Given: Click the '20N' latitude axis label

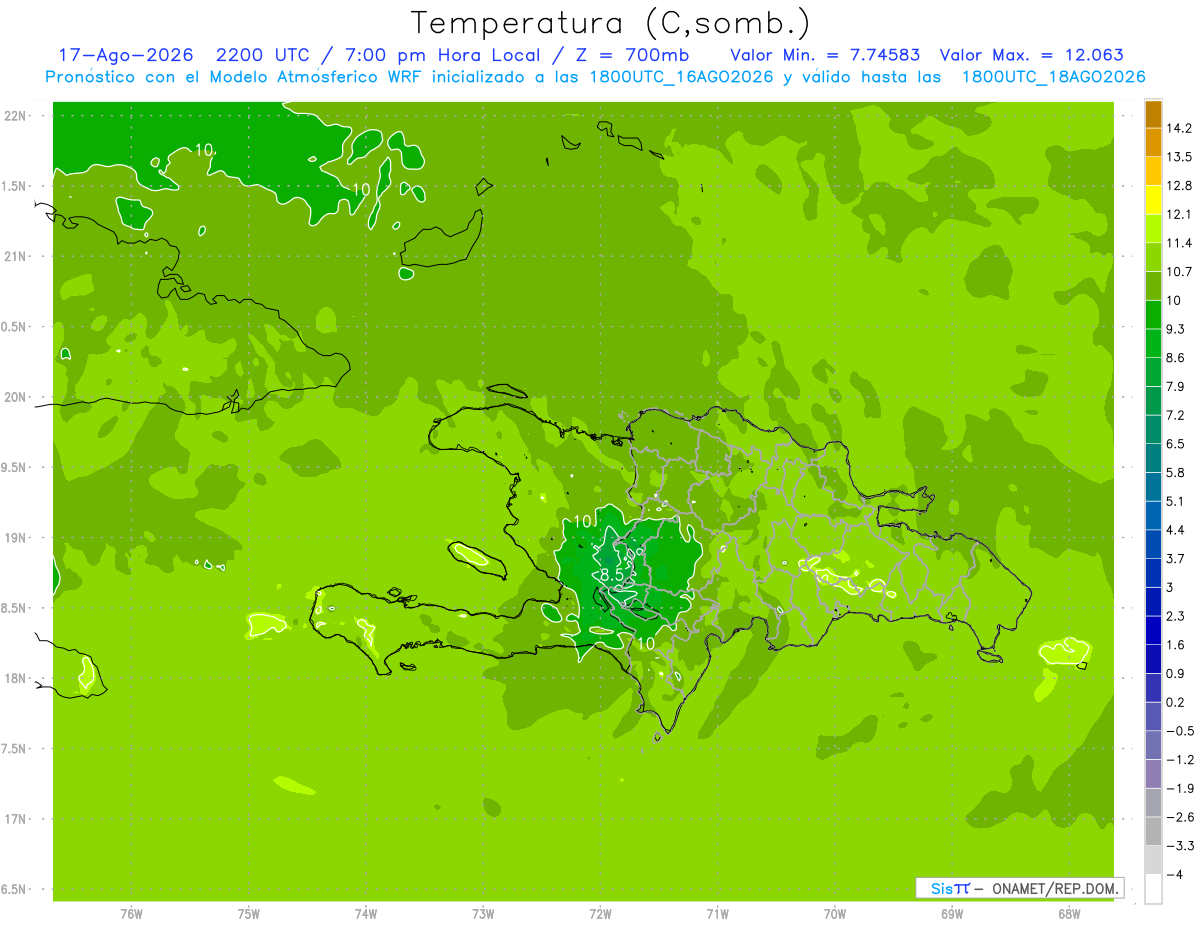Looking at the screenshot, I should [x=16, y=397].
